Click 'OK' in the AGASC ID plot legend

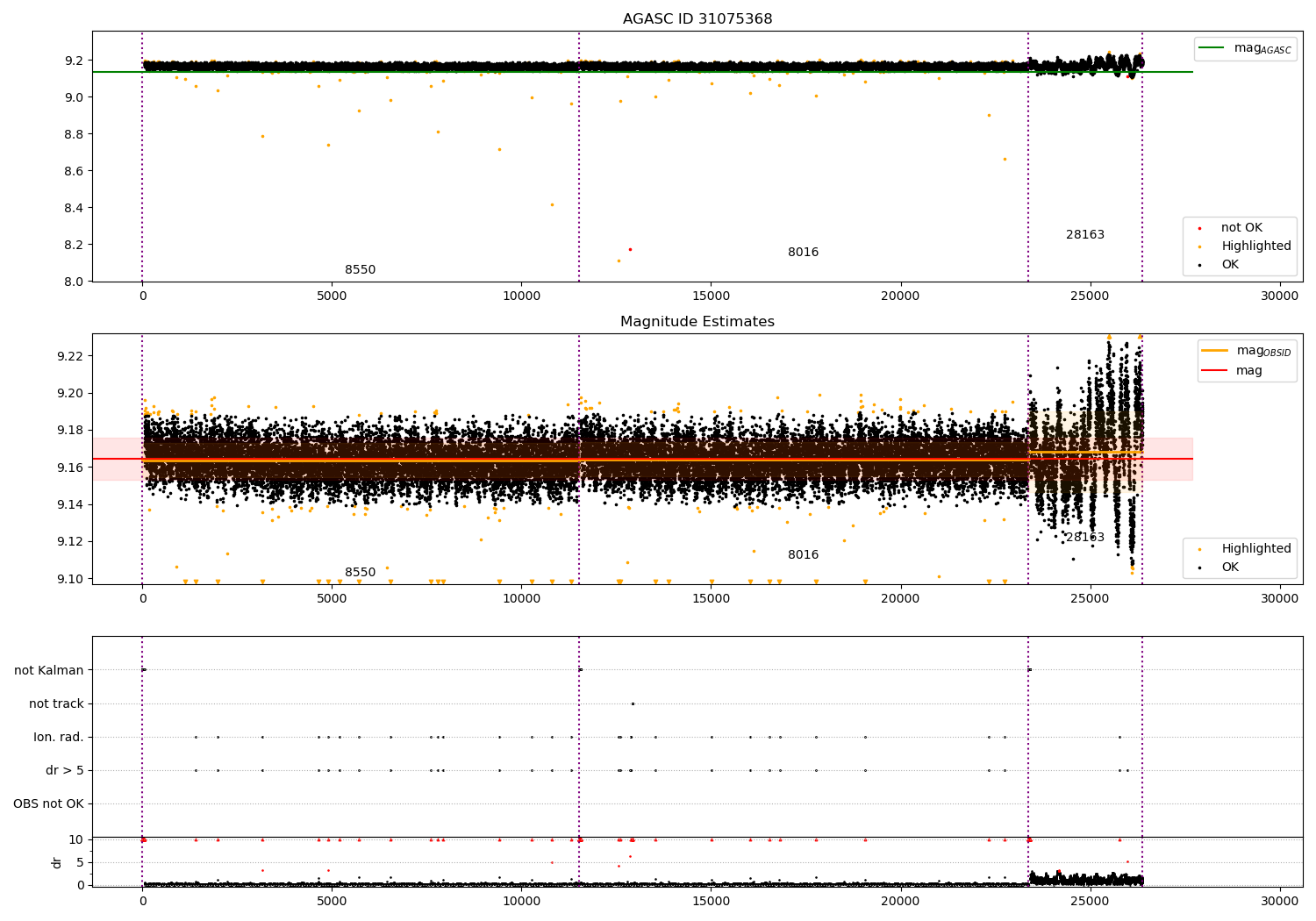click(x=1230, y=265)
